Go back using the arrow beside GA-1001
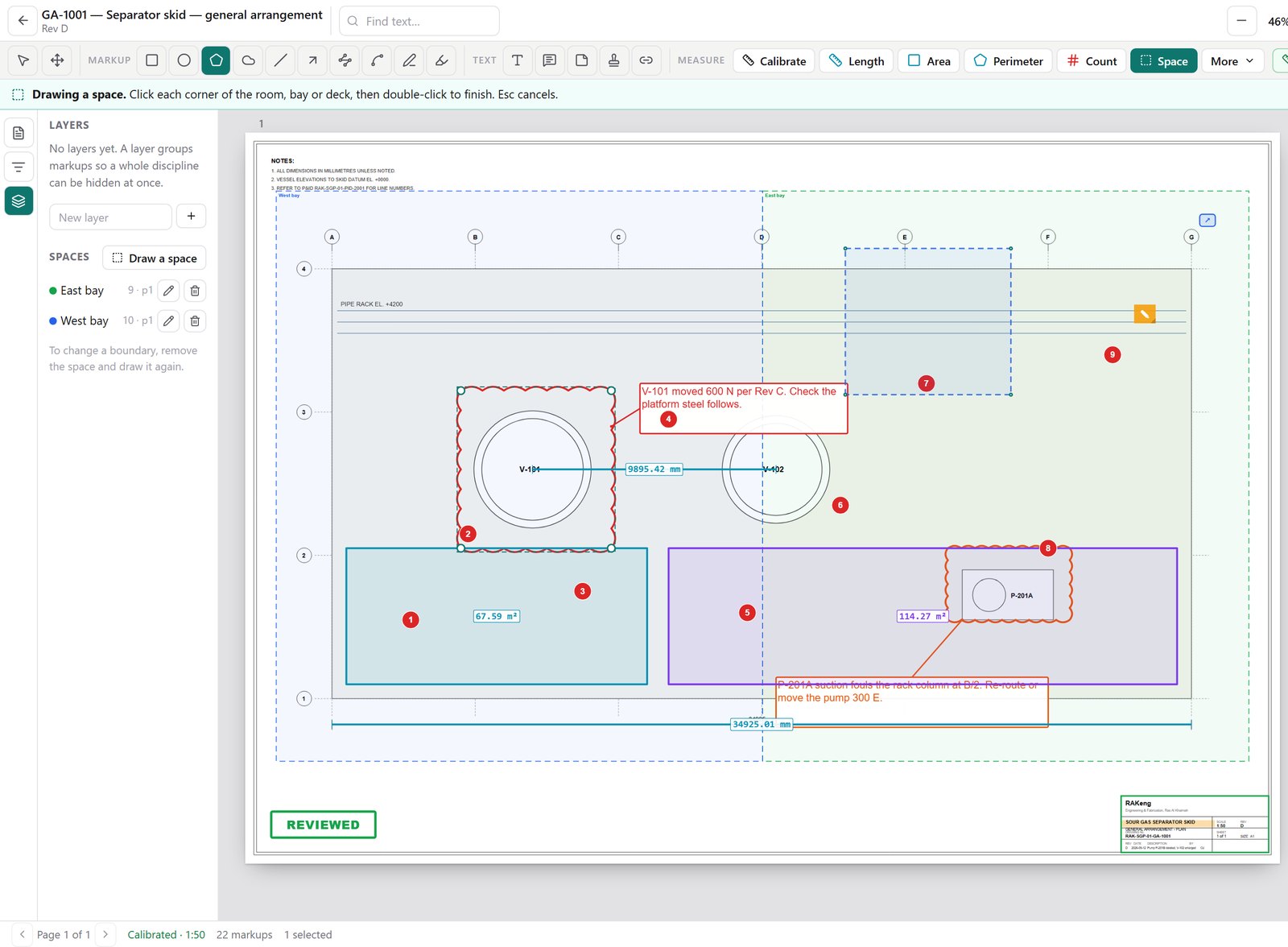1288x947 pixels. [23, 21]
